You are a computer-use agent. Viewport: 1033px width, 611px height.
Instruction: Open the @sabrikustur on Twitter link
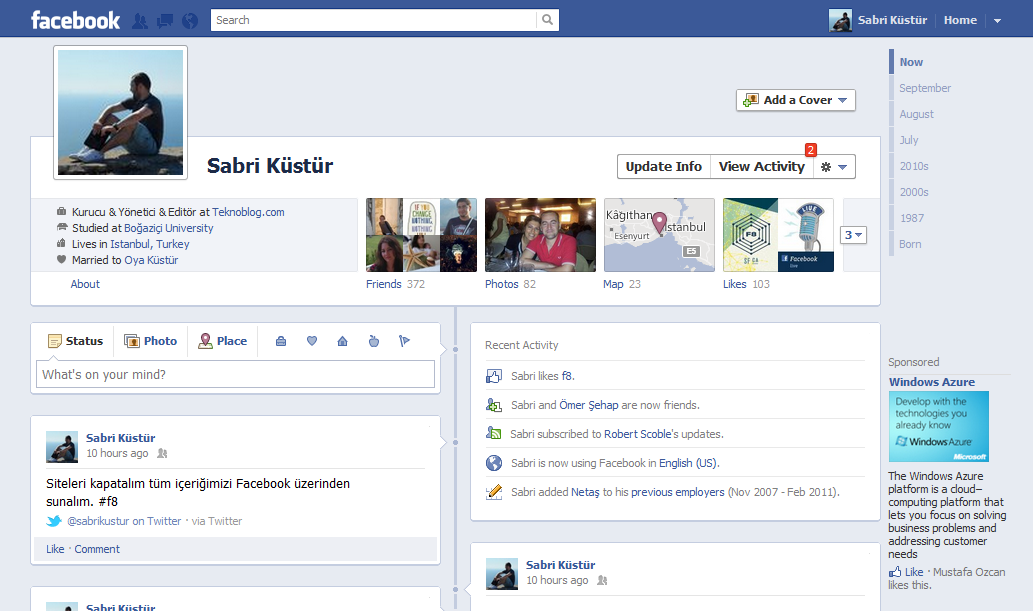(x=124, y=521)
